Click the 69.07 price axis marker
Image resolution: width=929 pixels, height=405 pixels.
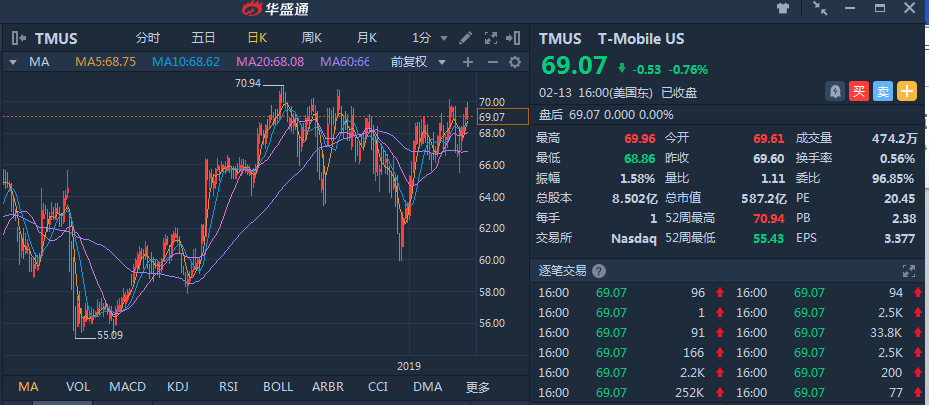click(x=502, y=117)
